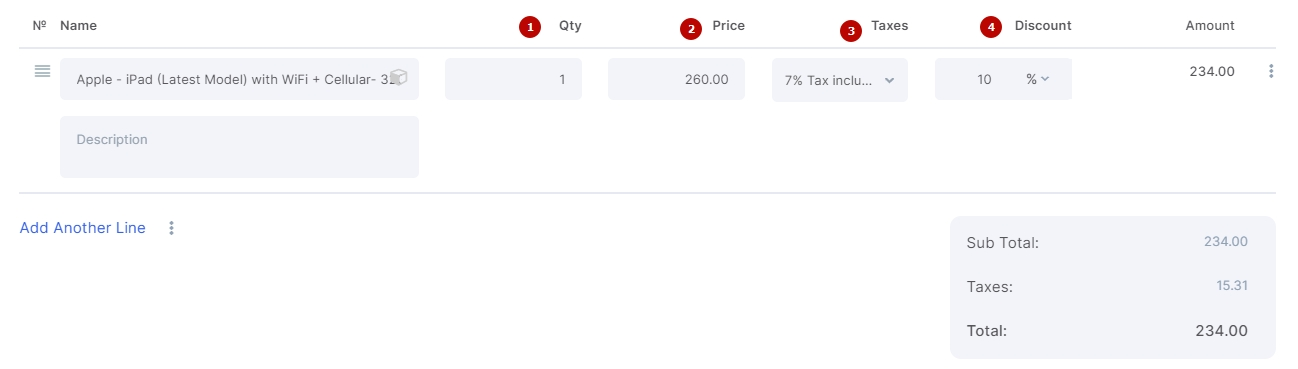Screen dimensions: 1298x369
Task: Open the three-dot menu beside Amount 234.00
Action: [1271, 71]
